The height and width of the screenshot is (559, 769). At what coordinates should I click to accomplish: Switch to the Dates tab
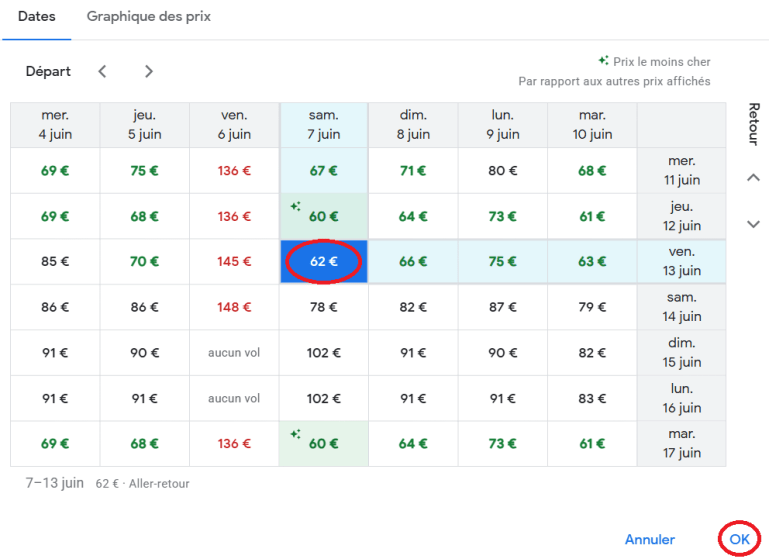(x=37, y=17)
